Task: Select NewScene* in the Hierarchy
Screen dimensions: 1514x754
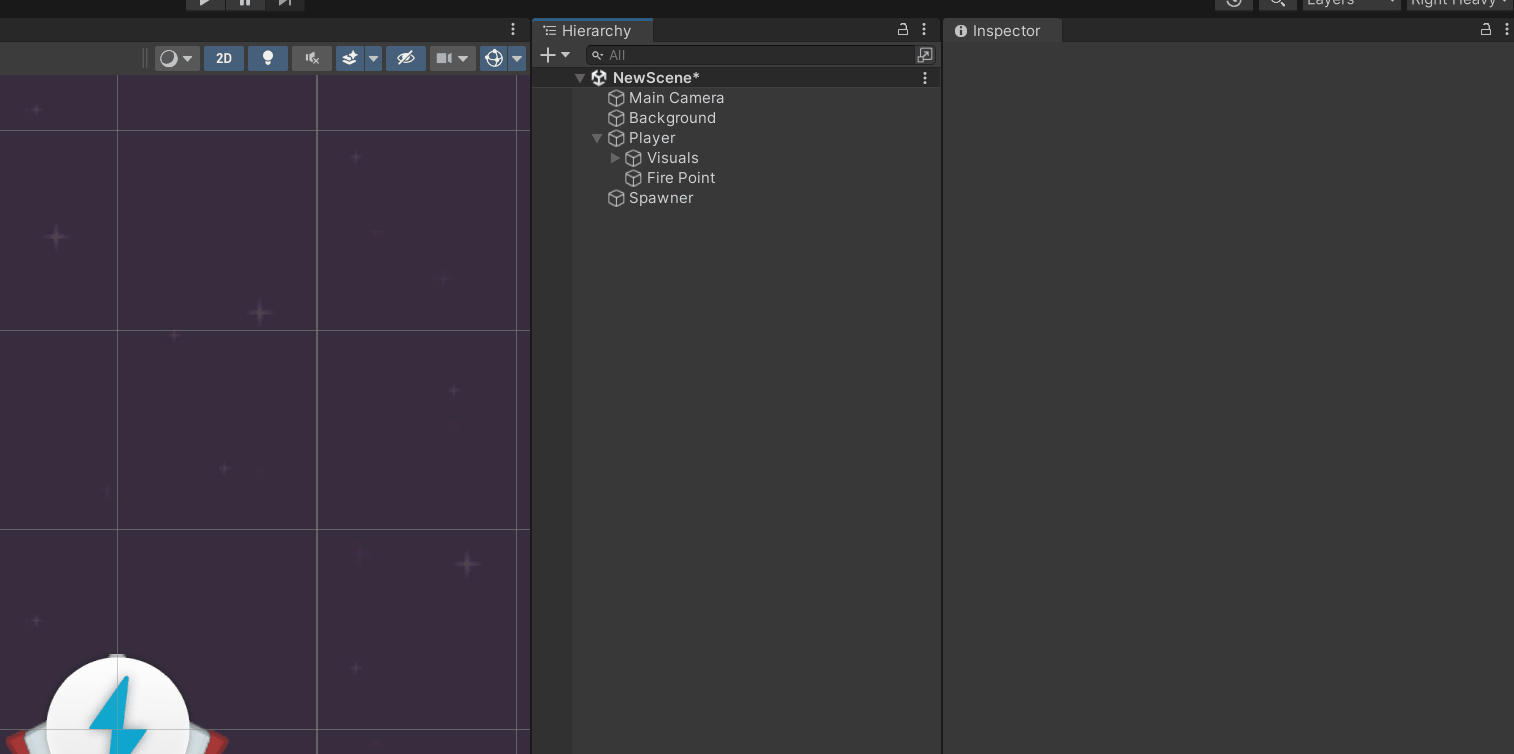Action: tap(656, 78)
